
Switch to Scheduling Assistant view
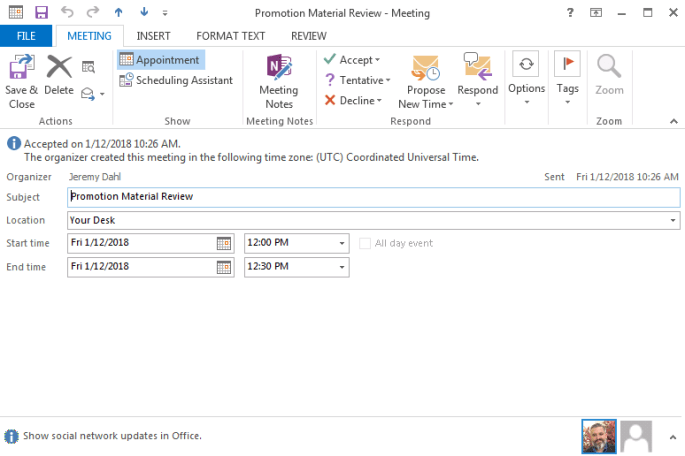pos(176,80)
